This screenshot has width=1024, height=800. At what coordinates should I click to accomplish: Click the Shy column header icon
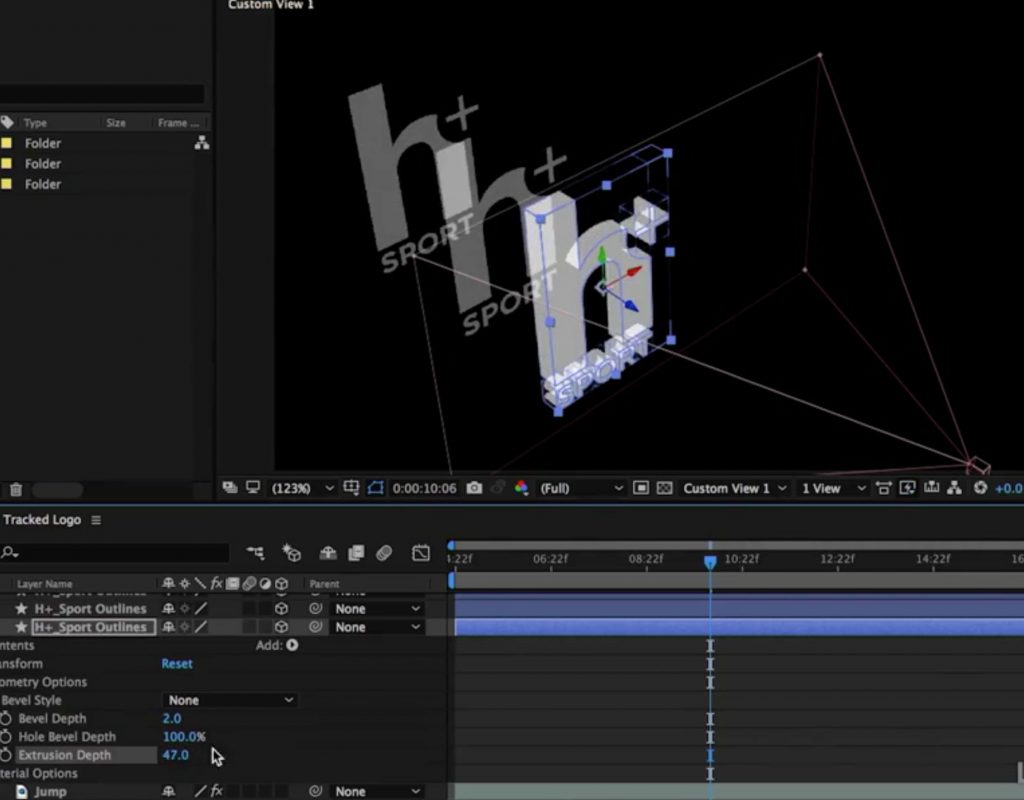pyautogui.click(x=168, y=583)
